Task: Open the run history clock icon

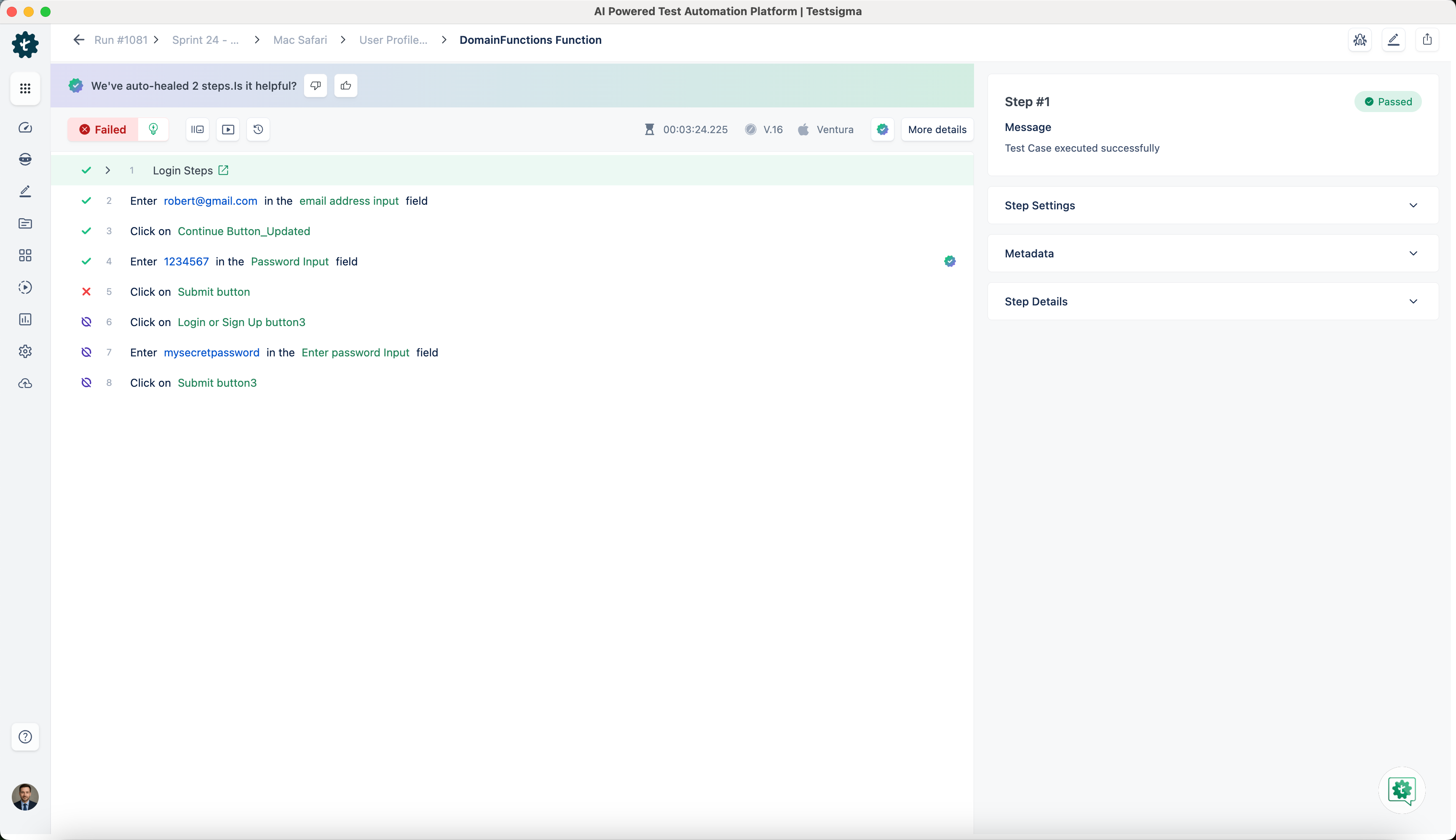Action: tap(258, 129)
